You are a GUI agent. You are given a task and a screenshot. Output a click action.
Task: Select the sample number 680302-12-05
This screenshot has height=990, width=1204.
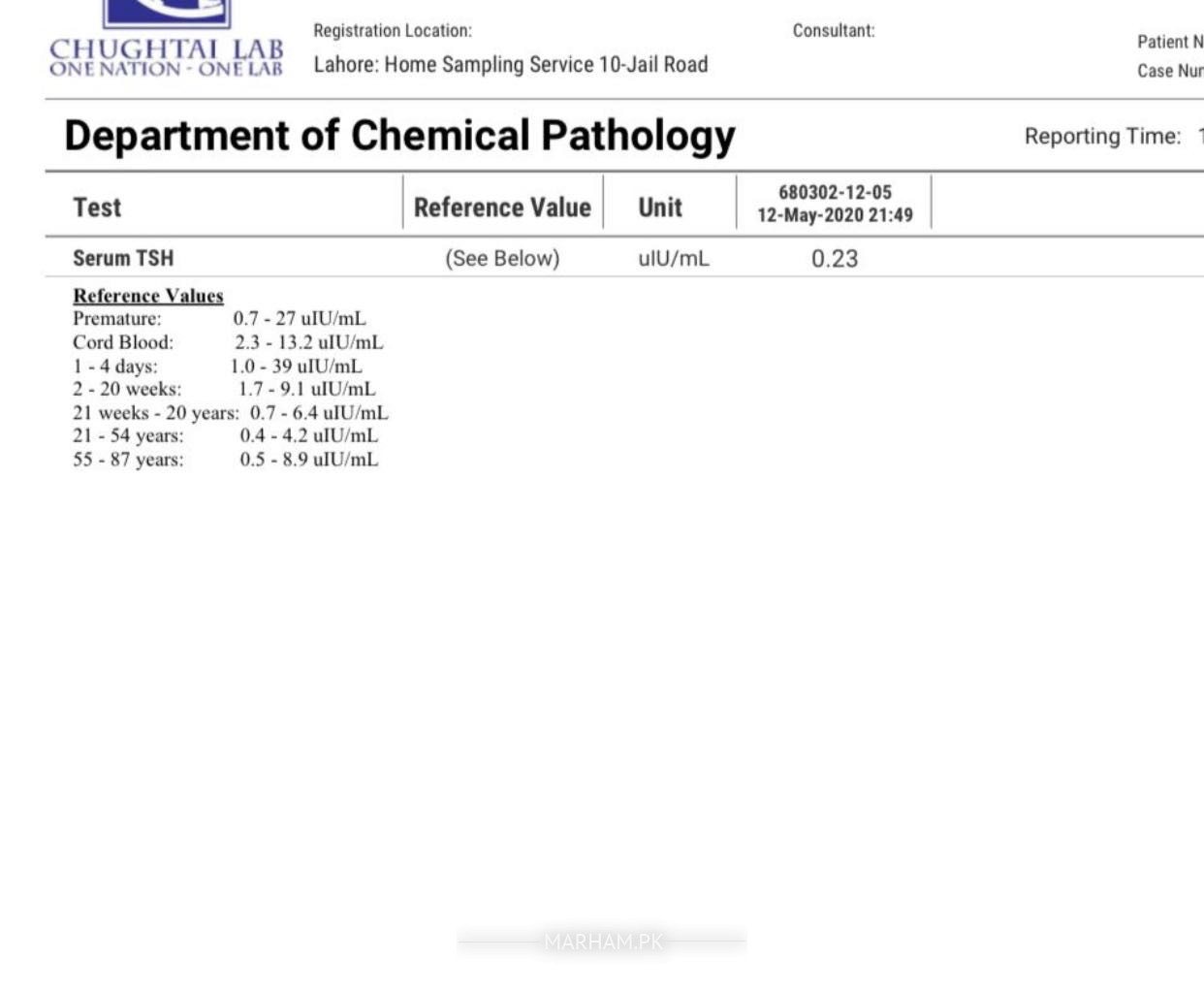pyautogui.click(x=835, y=192)
